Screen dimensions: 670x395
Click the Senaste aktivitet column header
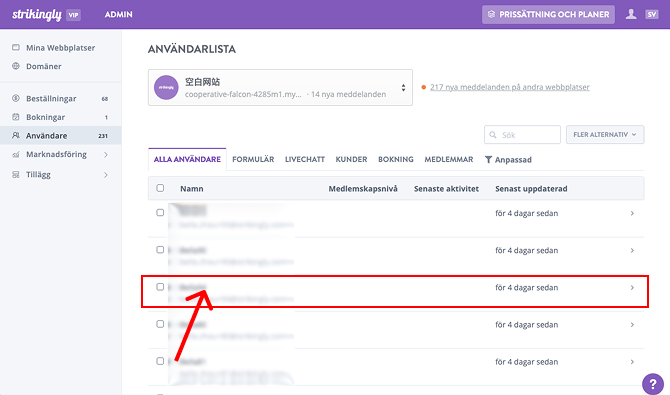tap(446, 189)
